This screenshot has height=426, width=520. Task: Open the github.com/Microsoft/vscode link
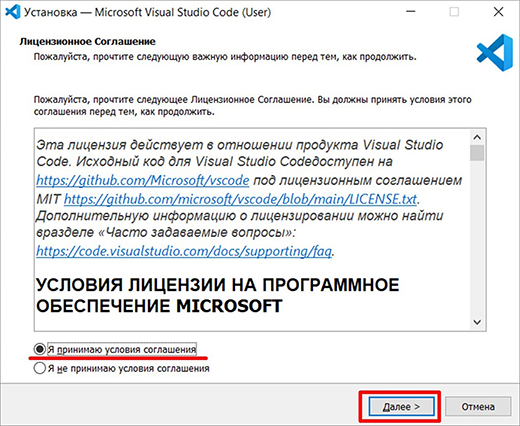pos(143,180)
